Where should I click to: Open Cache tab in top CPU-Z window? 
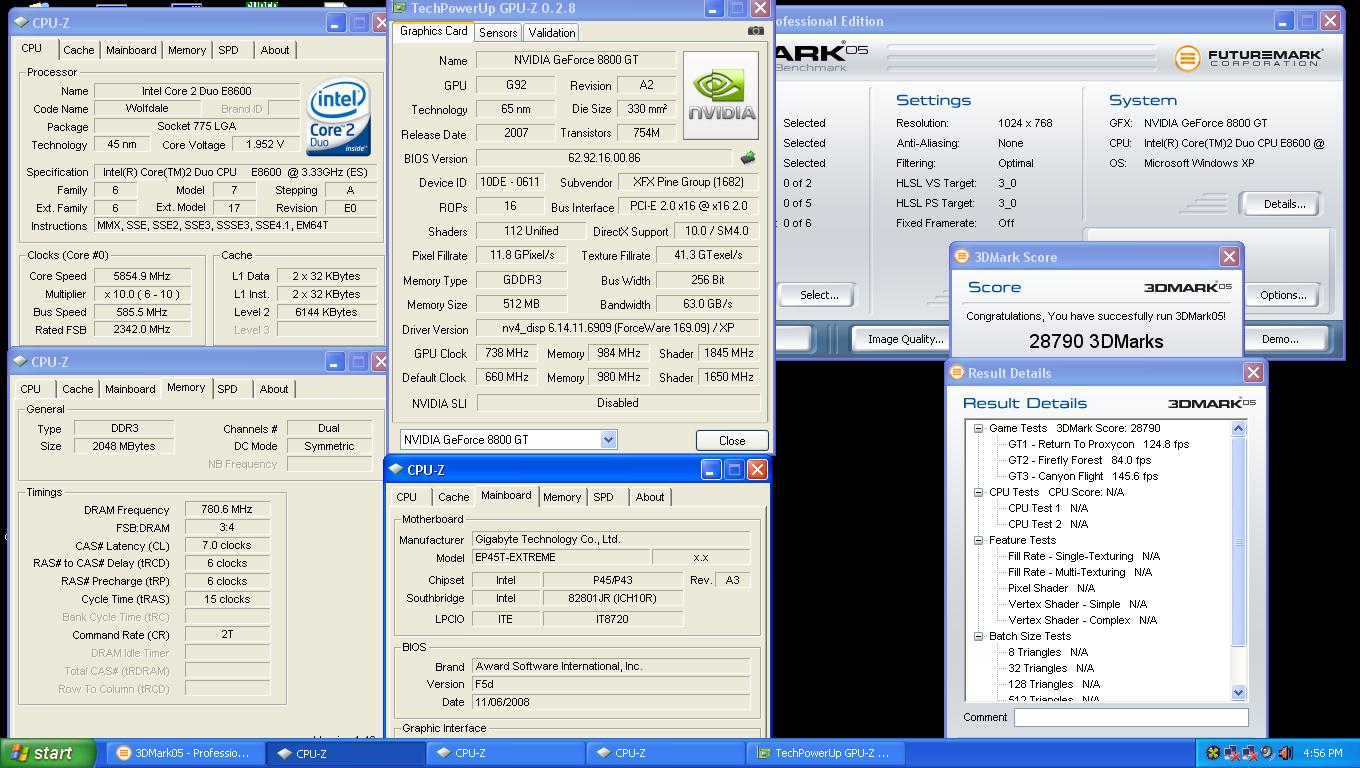pos(79,50)
